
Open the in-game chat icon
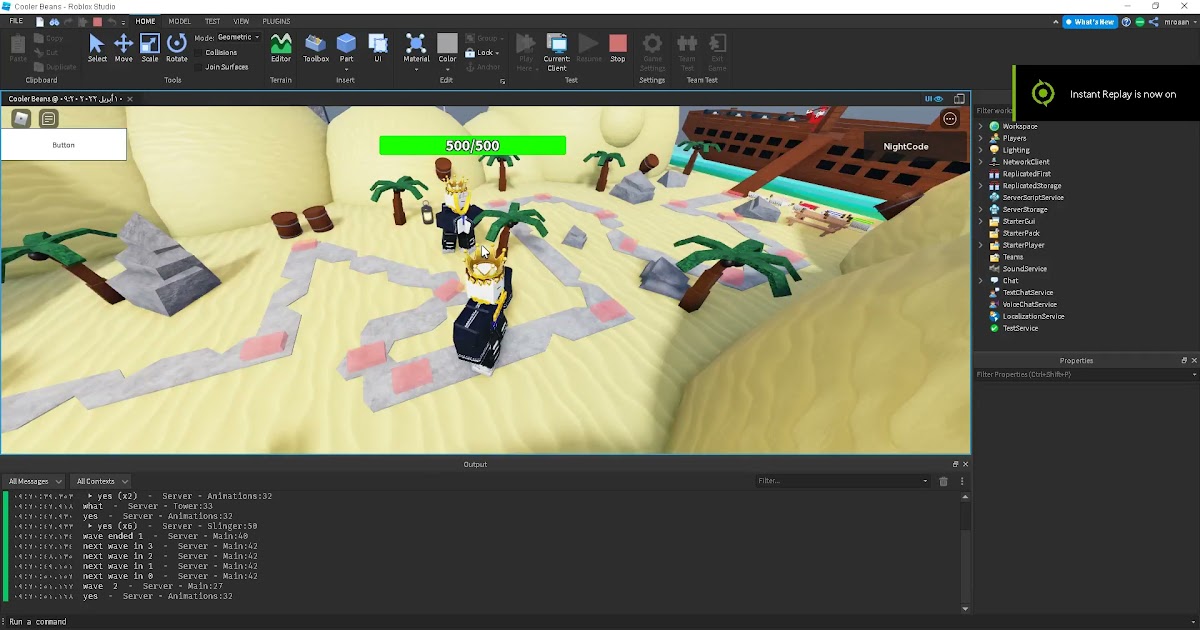[48, 119]
